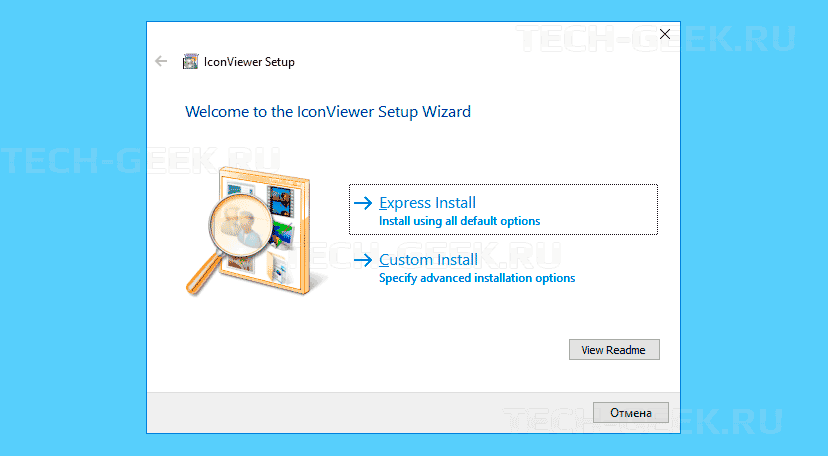Click the blue arrow beside Express Install
Image resolution: width=828 pixels, height=456 pixels.
[x=363, y=203]
